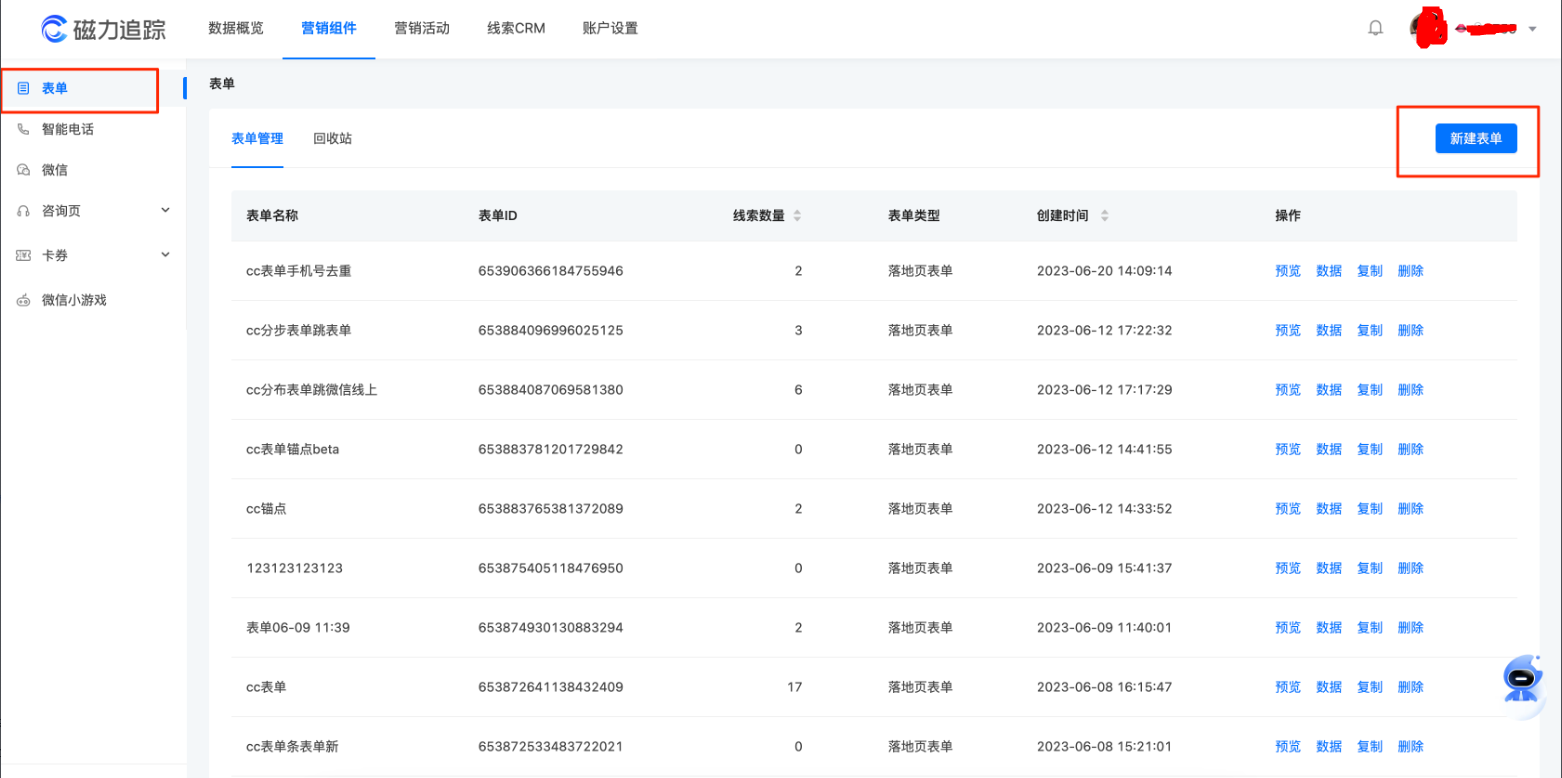Click the 咨询页 headset icon
Image resolution: width=1562 pixels, height=778 pixels.
[24, 211]
